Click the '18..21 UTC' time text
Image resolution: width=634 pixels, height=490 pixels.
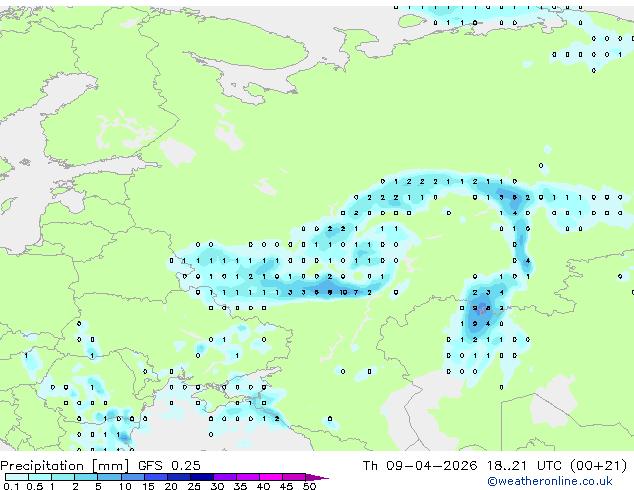(524, 466)
